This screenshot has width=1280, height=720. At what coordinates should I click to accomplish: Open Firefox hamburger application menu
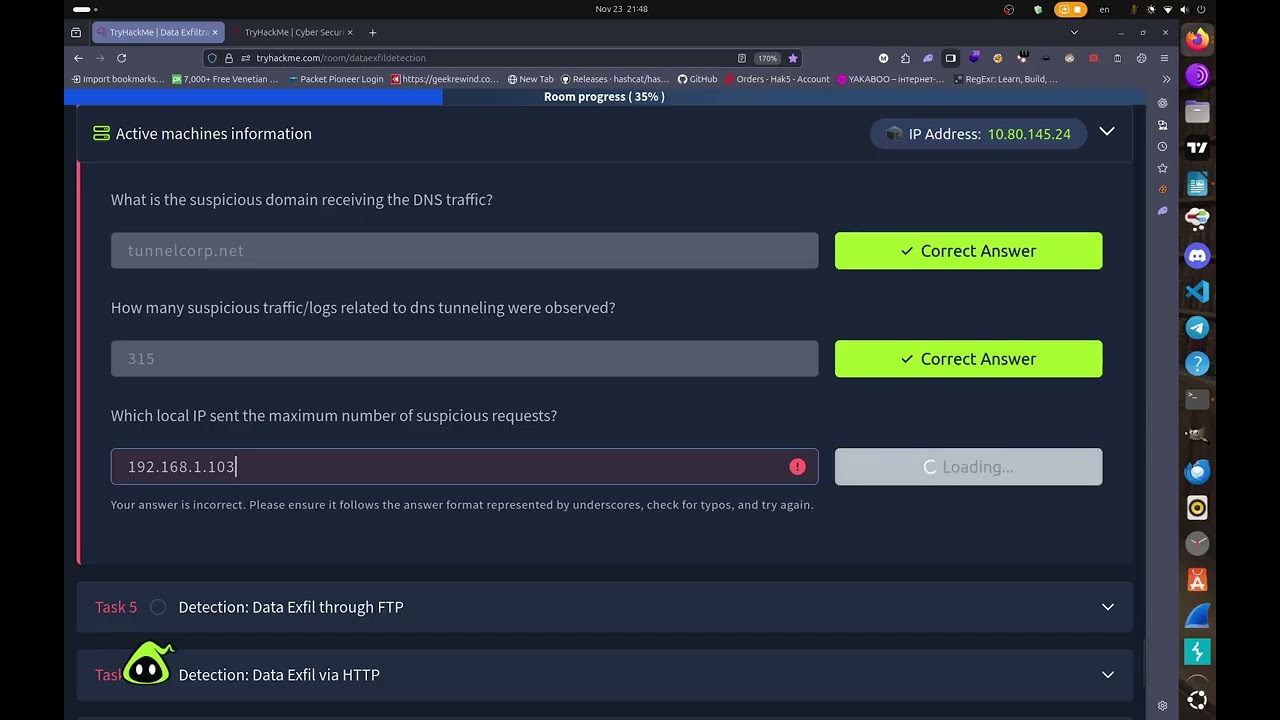[x=1165, y=58]
